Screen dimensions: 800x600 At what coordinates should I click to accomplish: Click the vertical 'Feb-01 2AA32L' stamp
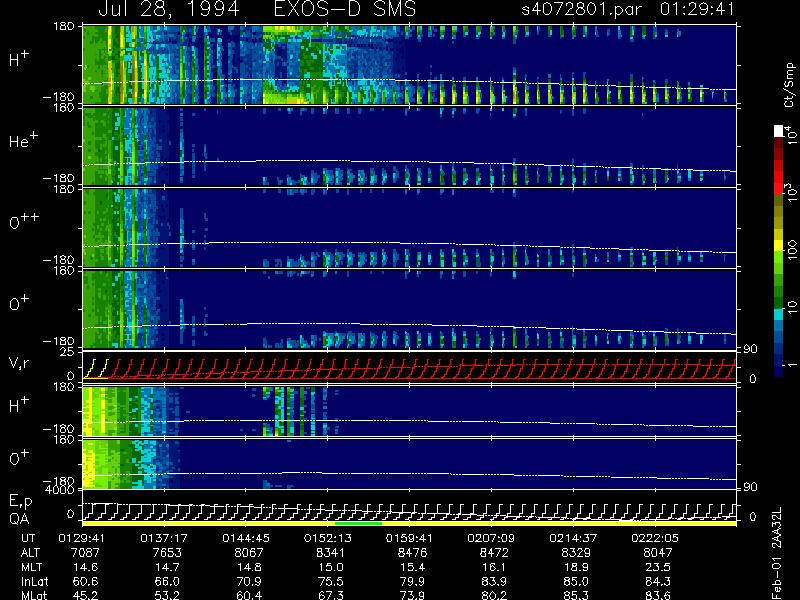point(777,553)
